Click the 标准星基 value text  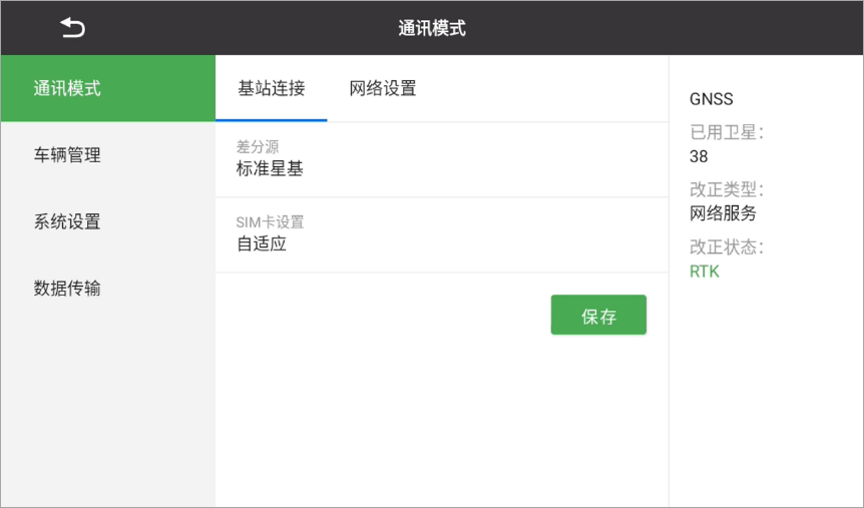coord(269,169)
